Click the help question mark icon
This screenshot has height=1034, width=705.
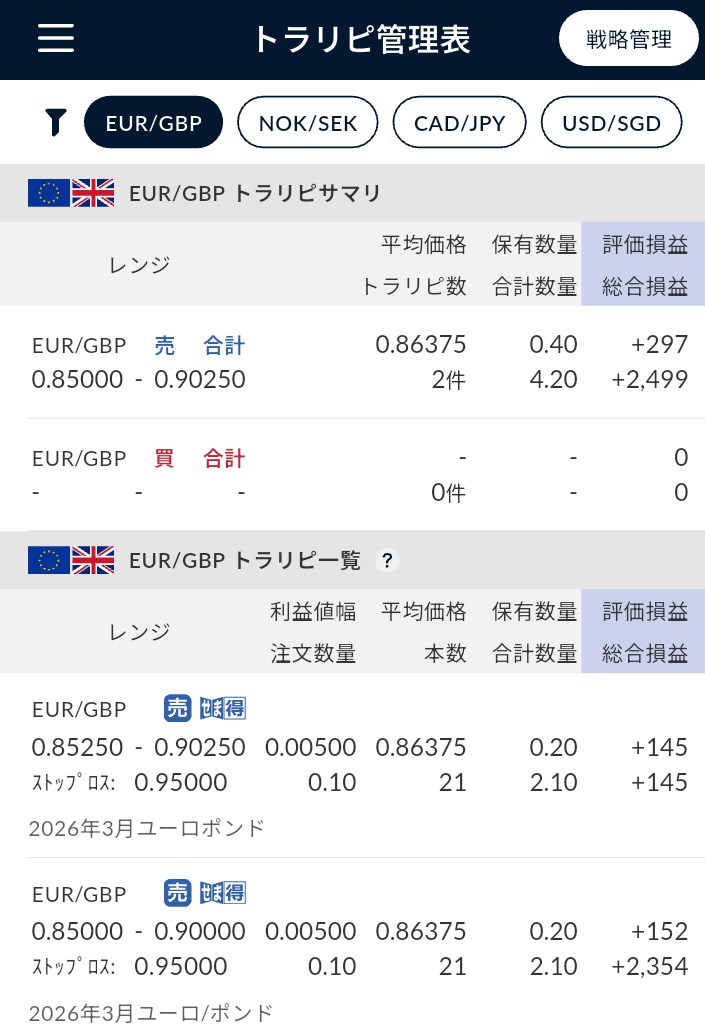pyautogui.click(x=387, y=561)
